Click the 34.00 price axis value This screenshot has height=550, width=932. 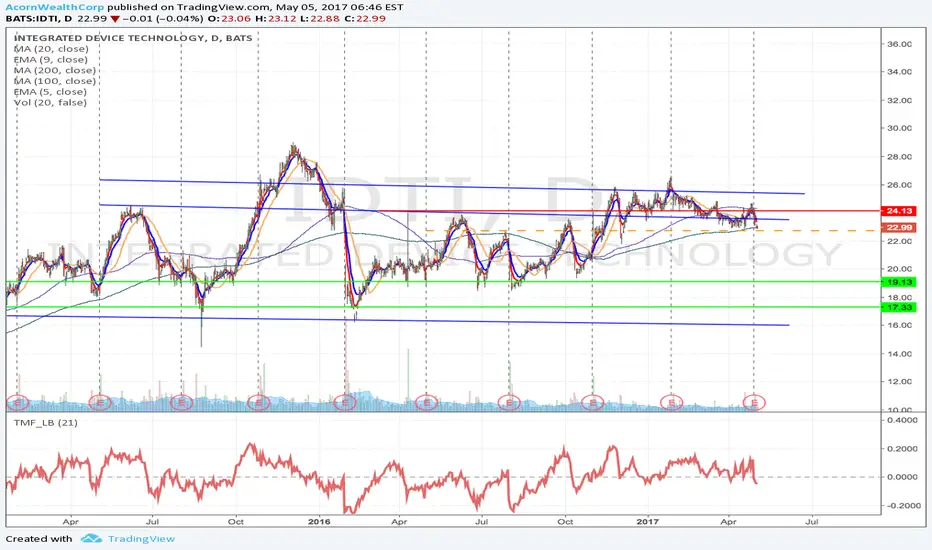899,72
